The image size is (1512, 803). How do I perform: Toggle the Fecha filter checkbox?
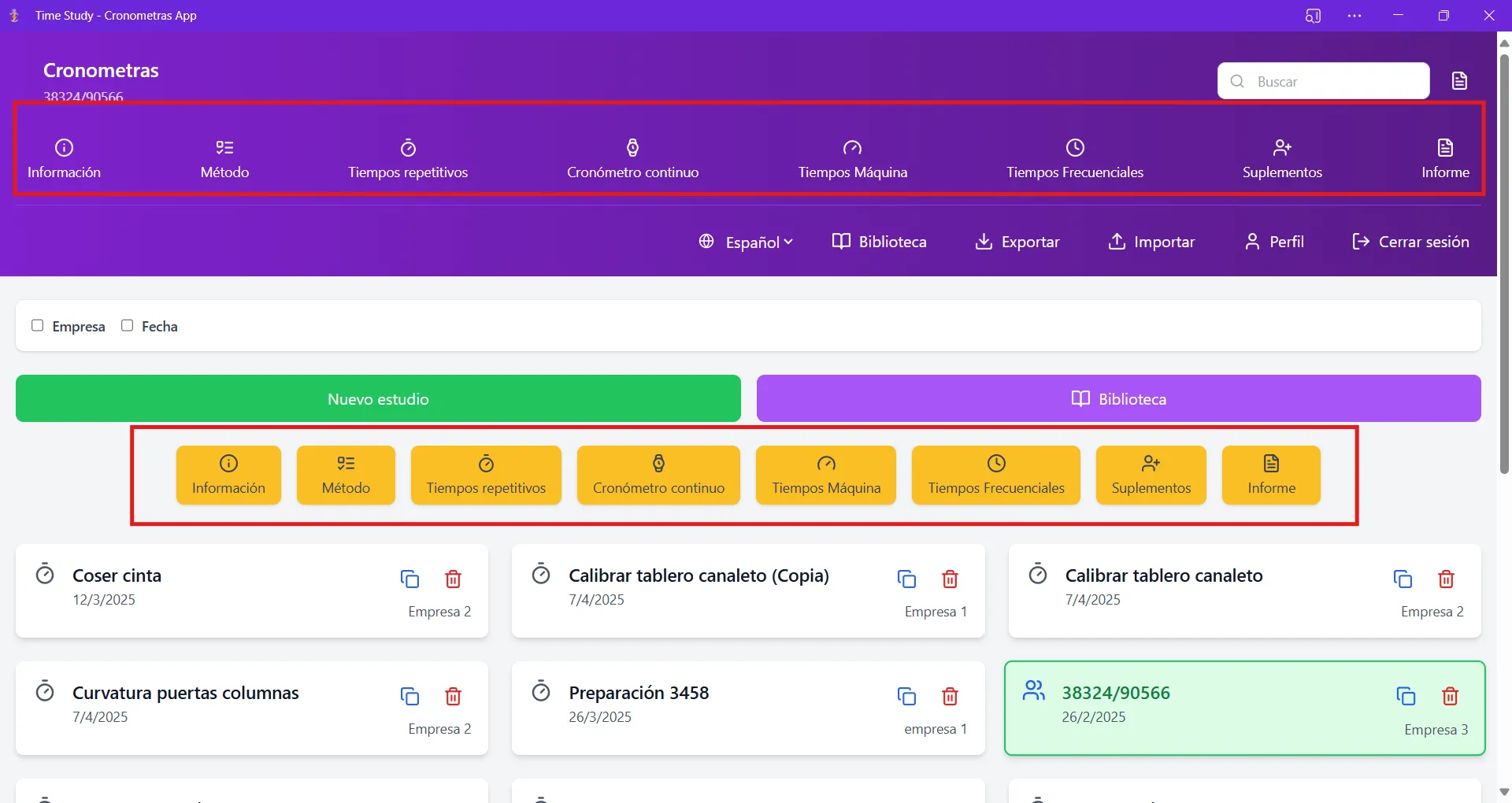pyautogui.click(x=127, y=325)
